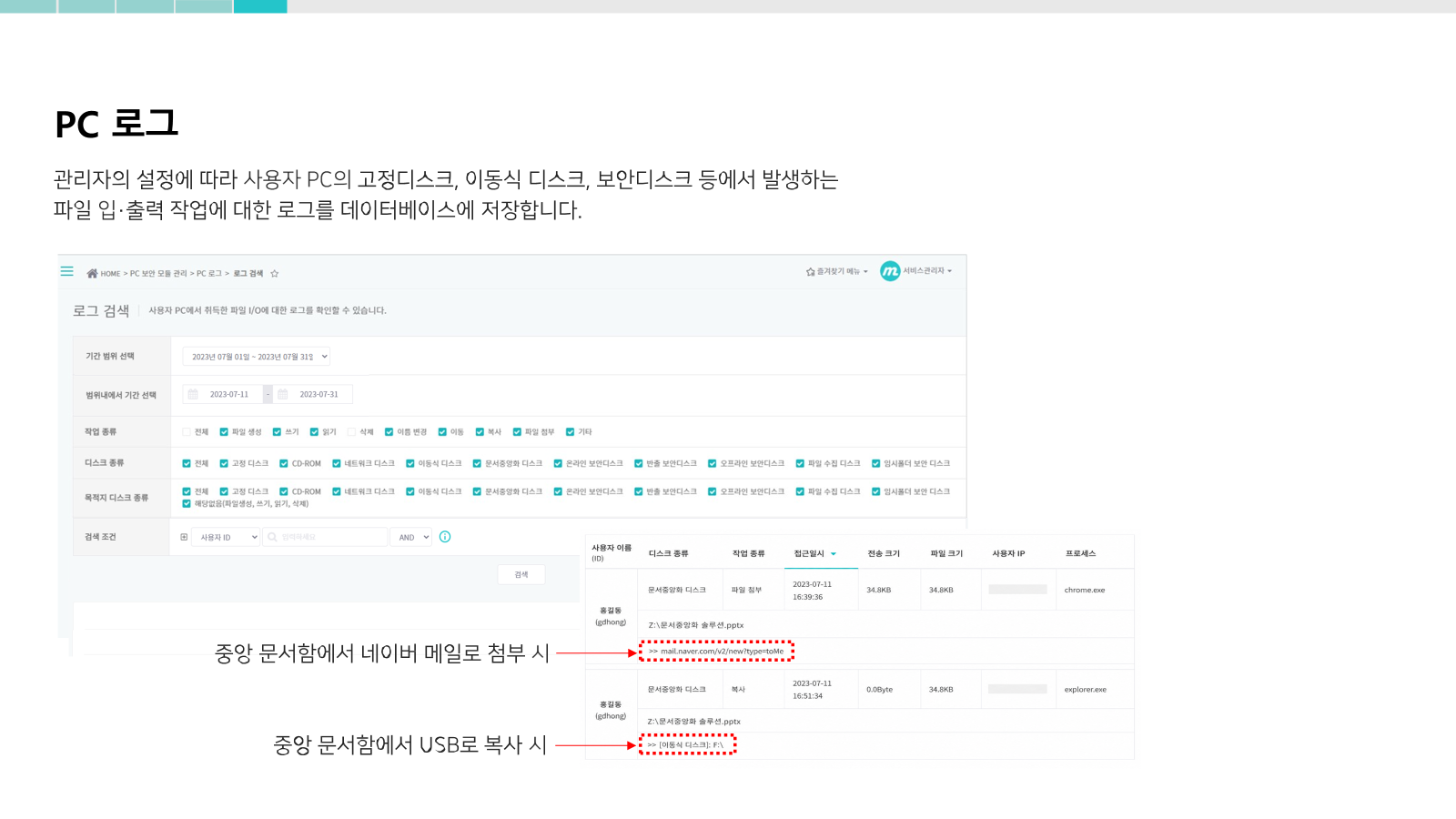
Task: Open the AND operator dropdown
Action: [x=411, y=537]
